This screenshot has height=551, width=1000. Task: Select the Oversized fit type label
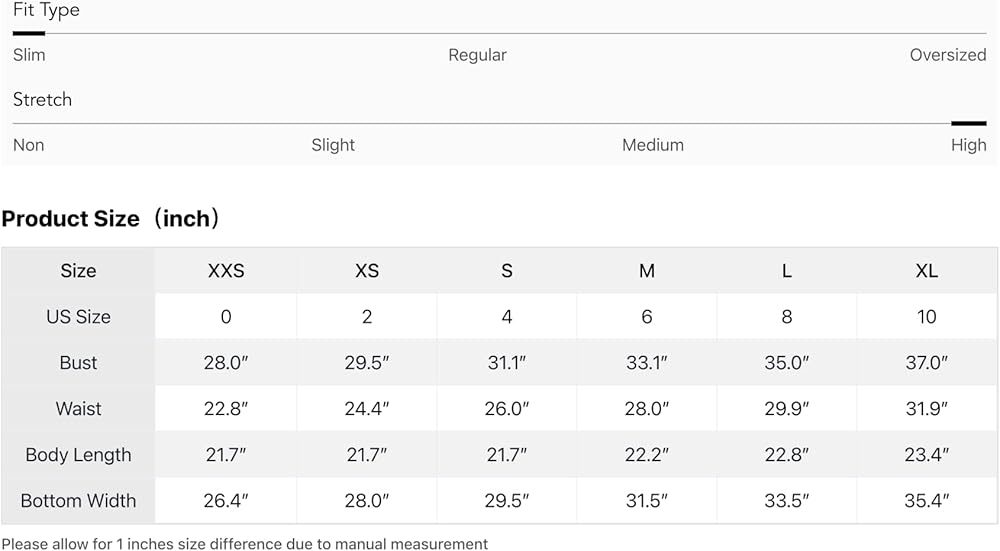click(x=948, y=55)
